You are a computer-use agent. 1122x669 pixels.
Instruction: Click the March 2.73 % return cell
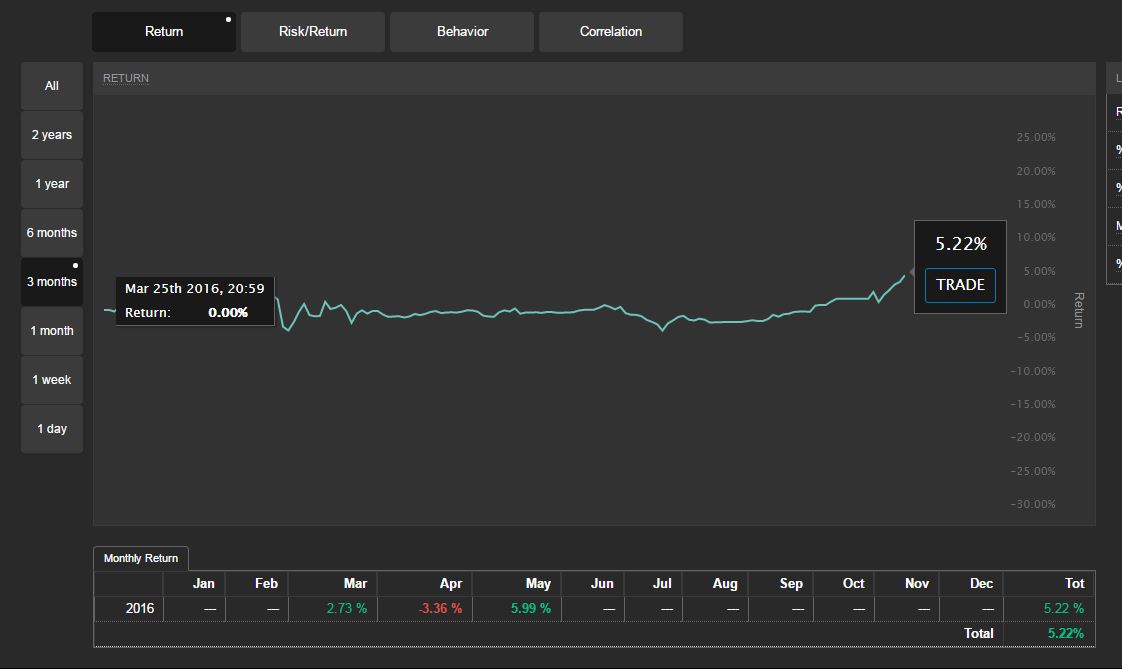pos(346,608)
